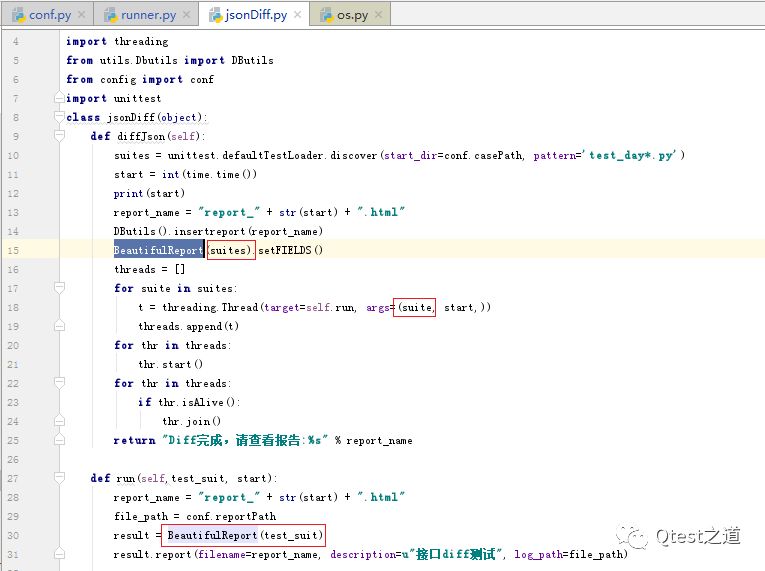Click the Python file icon on jsonDiff.py tab
Screen dimensions: 765x571
pos(215,15)
